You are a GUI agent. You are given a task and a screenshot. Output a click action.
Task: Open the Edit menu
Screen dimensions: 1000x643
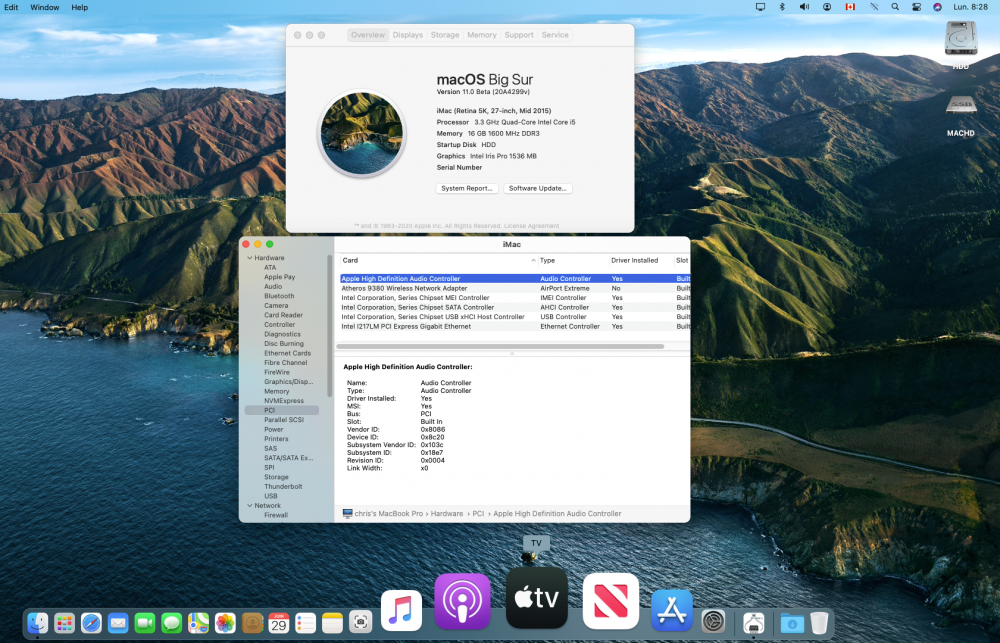(11, 7)
